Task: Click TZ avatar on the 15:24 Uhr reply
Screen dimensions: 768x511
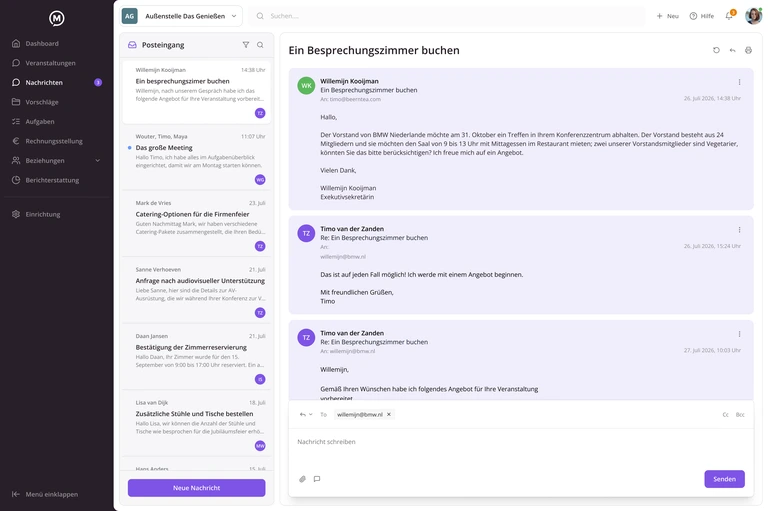Action: (x=306, y=233)
